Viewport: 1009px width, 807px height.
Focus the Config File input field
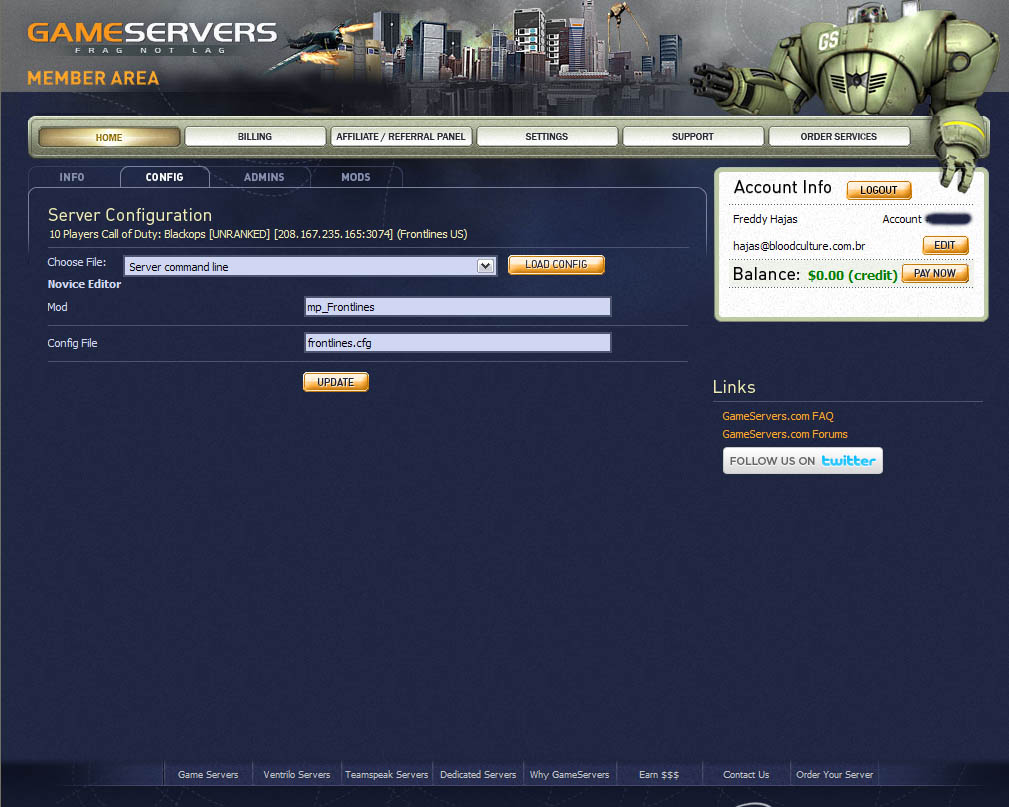(x=458, y=343)
